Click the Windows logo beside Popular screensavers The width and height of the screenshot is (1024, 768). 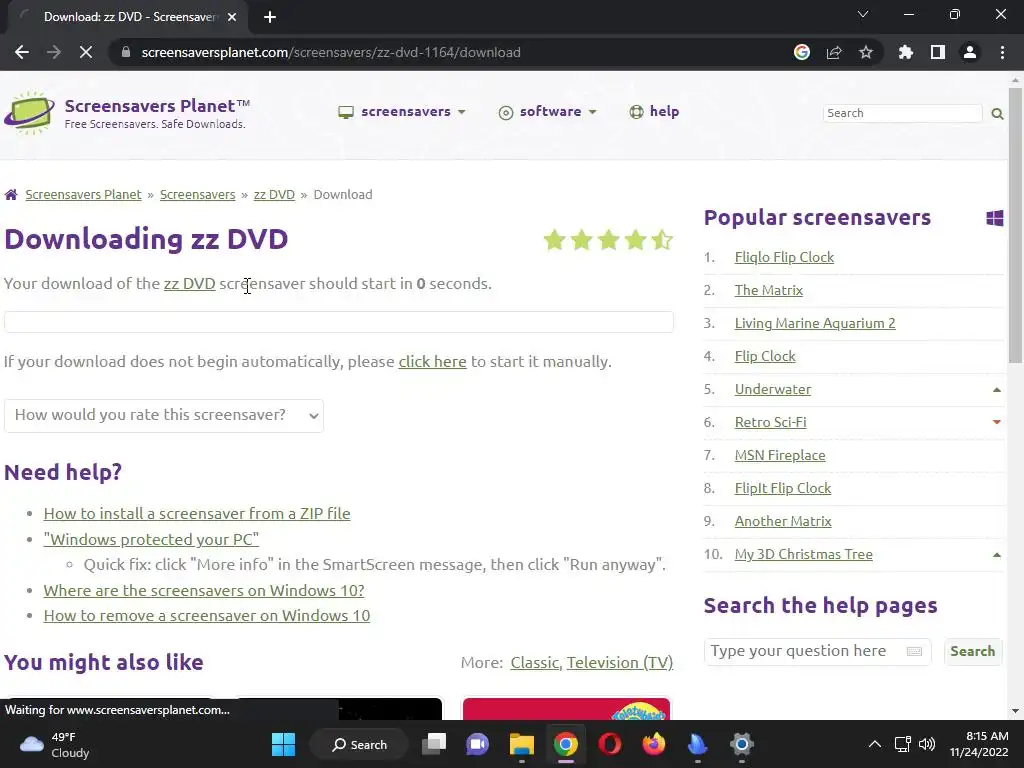pyautogui.click(x=995, y=218)
